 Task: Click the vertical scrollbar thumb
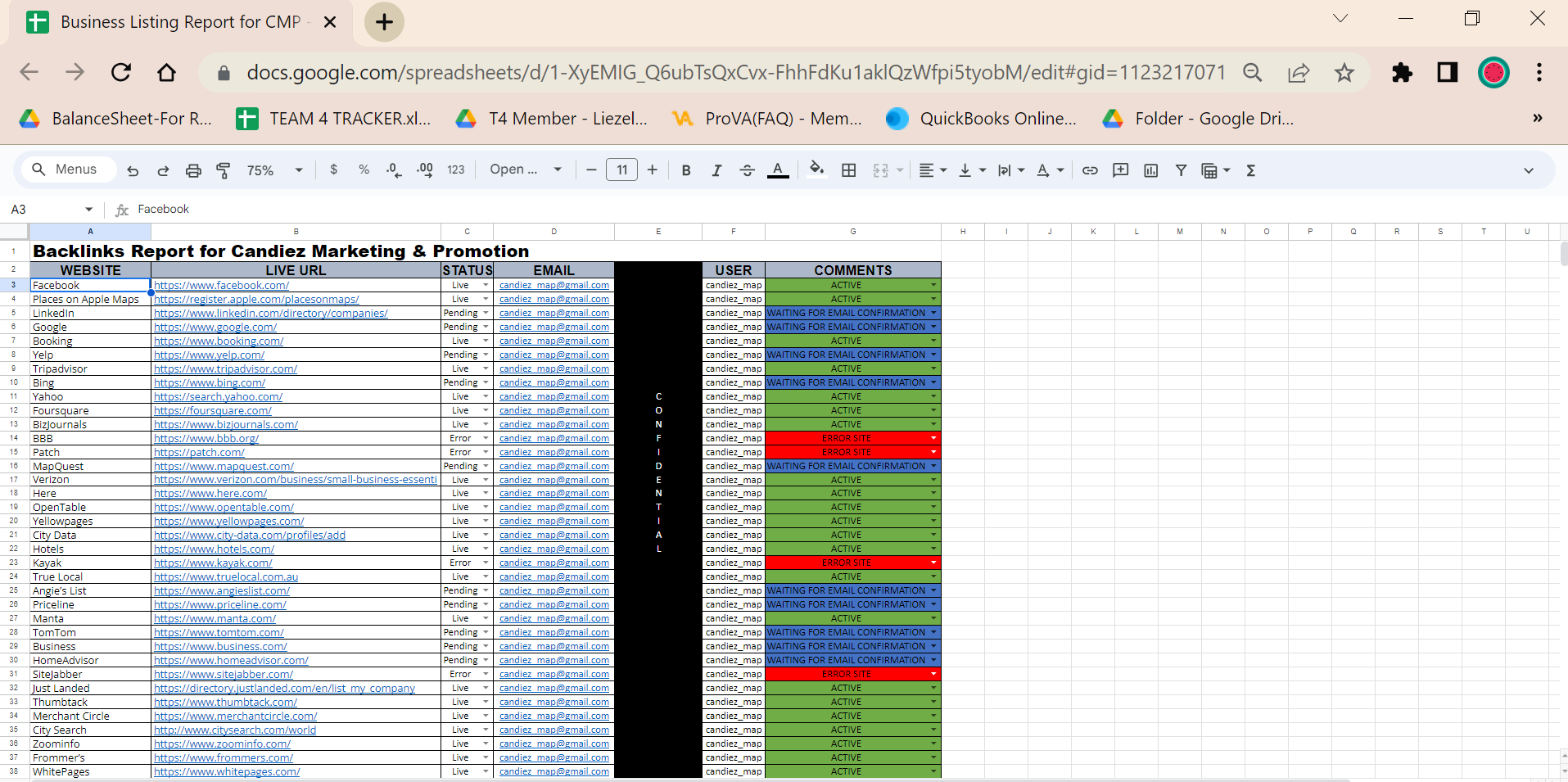point(1563,255)
